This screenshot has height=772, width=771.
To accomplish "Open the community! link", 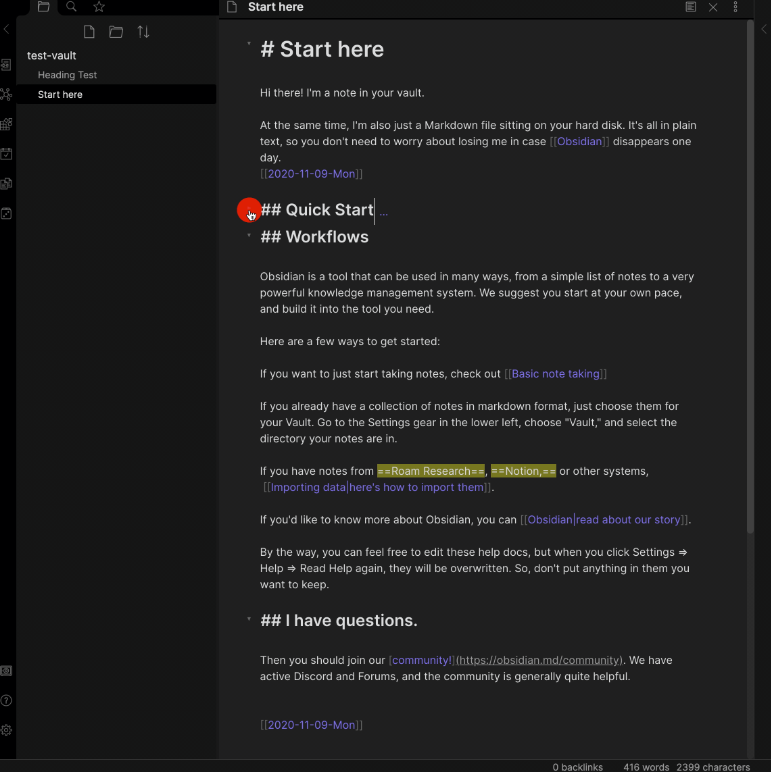I will click(x=422, y=660).
